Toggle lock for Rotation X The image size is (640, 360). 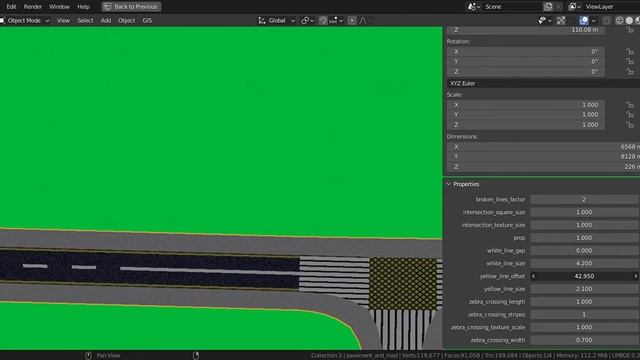tap(630, 51)
